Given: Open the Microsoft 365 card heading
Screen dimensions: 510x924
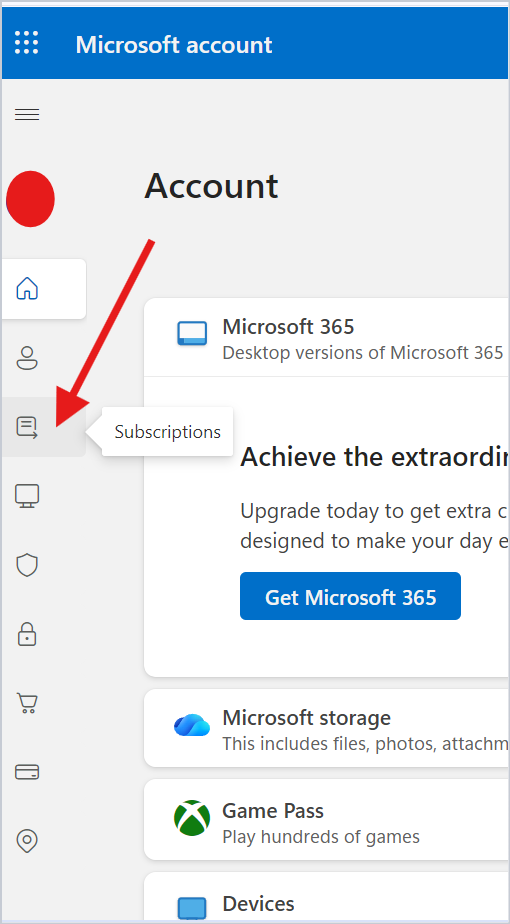Looking at the screenshot, I should coord(288,326).
